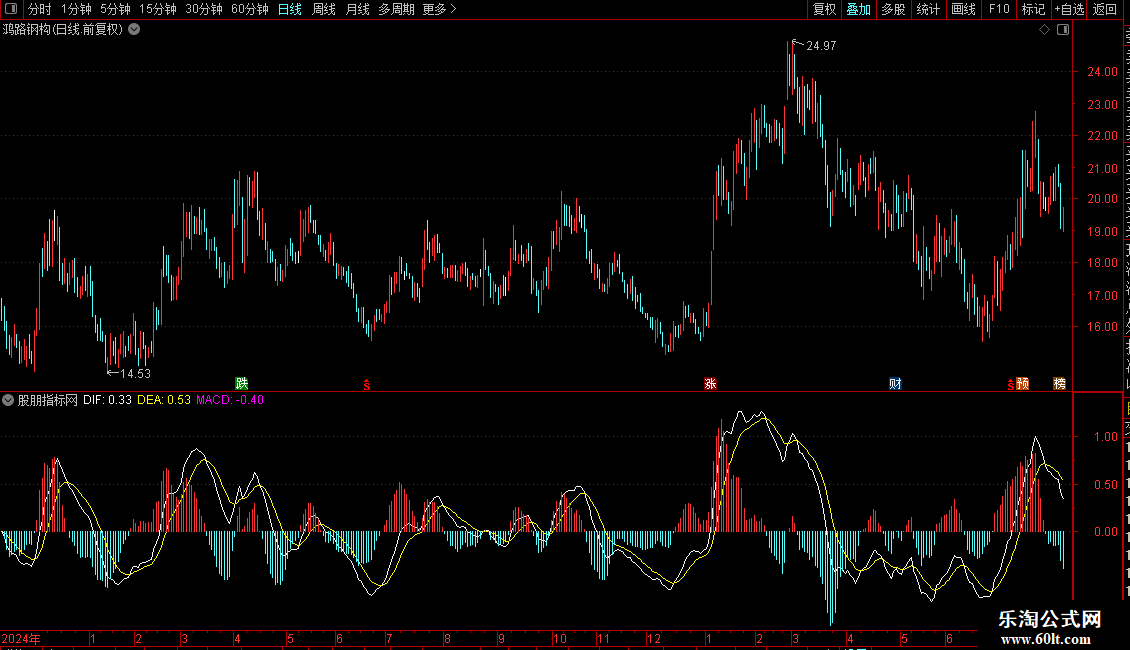Toggle the left sidebar panel icon
This screenshot has height=650, width=1130.
[x=12, y=9]
